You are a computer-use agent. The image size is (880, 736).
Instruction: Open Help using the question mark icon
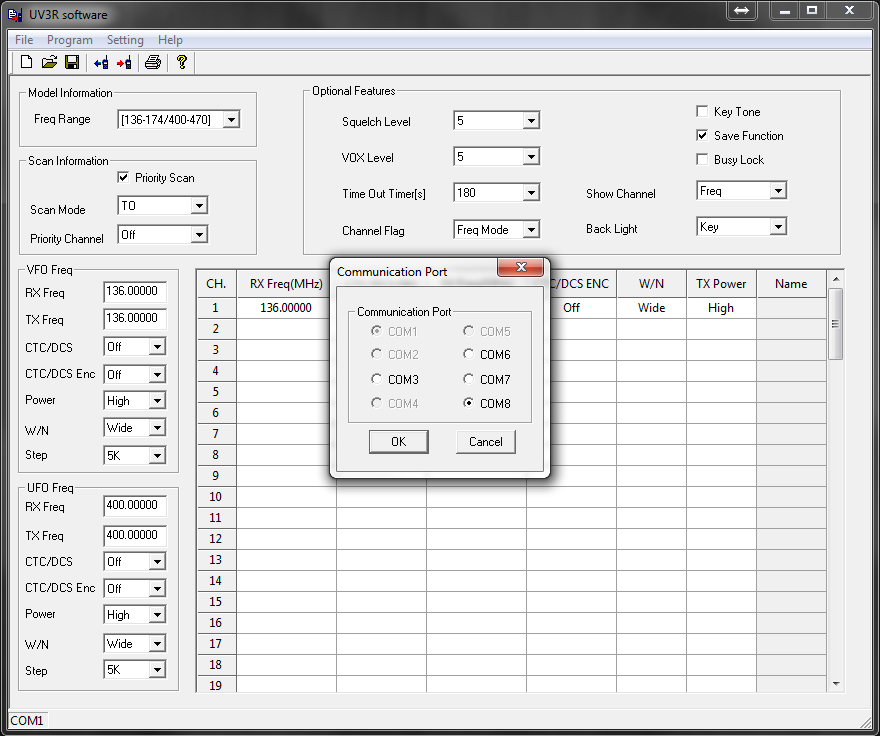click(x=181, y=61)
